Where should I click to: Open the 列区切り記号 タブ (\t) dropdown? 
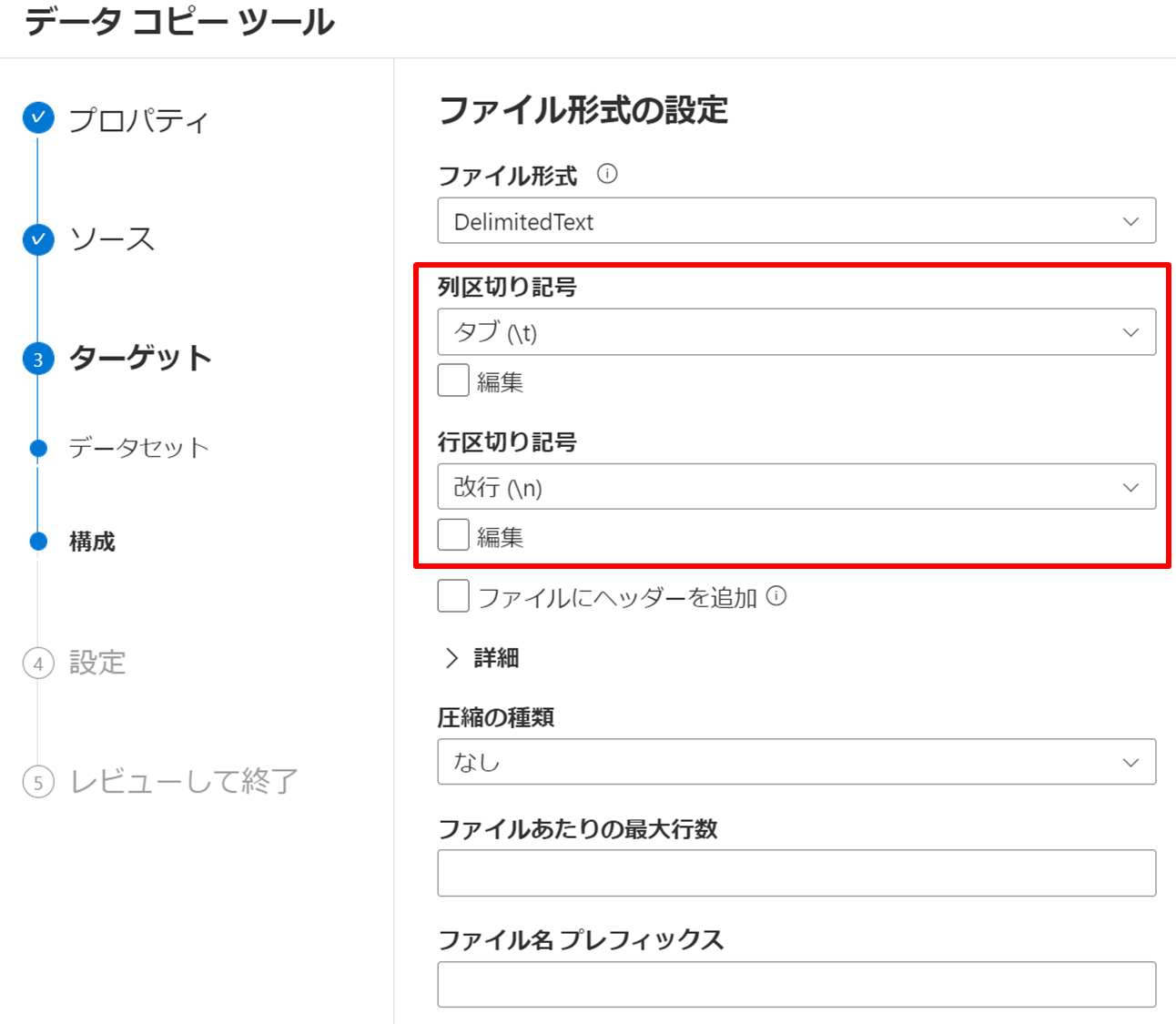pos(796,332)
